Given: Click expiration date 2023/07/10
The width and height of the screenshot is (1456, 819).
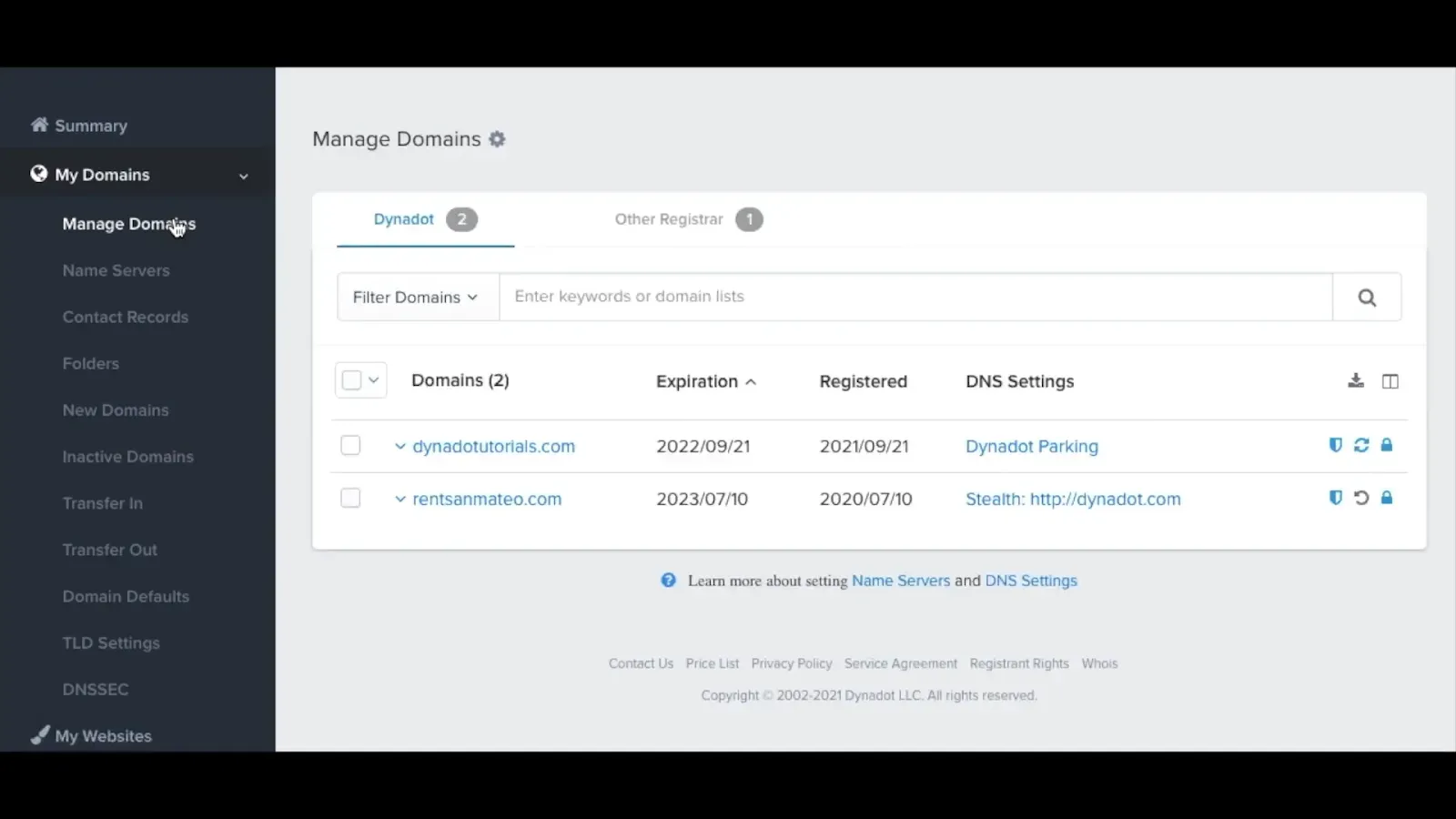Looking at the screenshot, I should click(703, 499).
